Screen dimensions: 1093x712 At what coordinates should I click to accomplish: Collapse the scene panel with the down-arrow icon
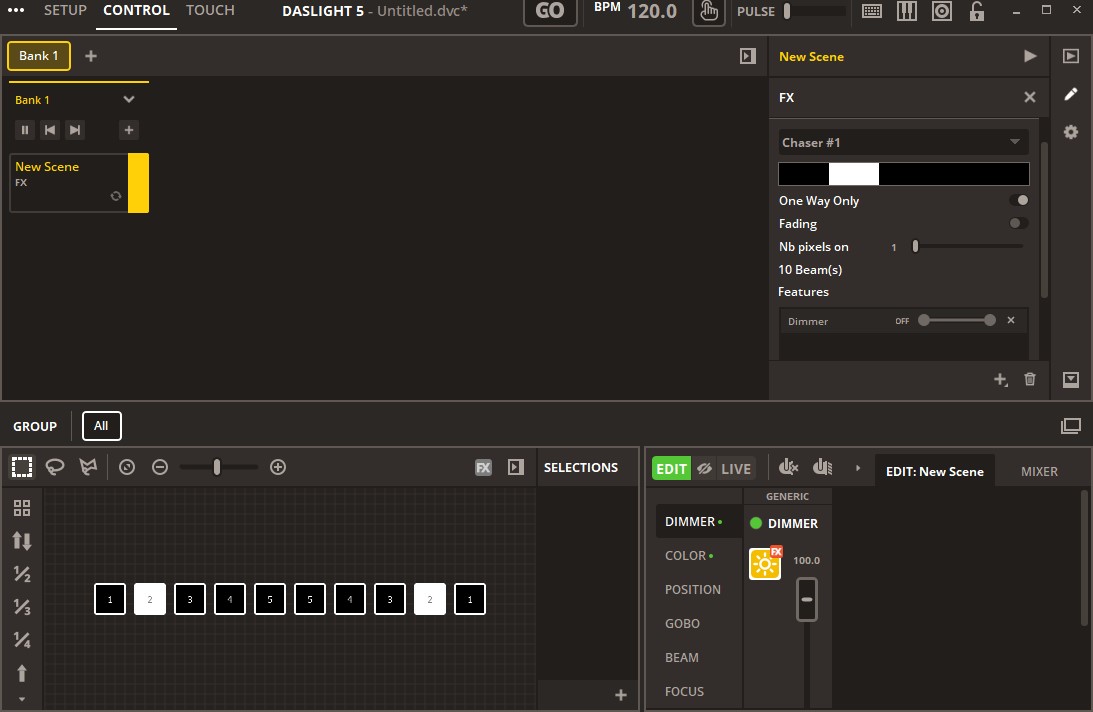tap(1071, 379)
